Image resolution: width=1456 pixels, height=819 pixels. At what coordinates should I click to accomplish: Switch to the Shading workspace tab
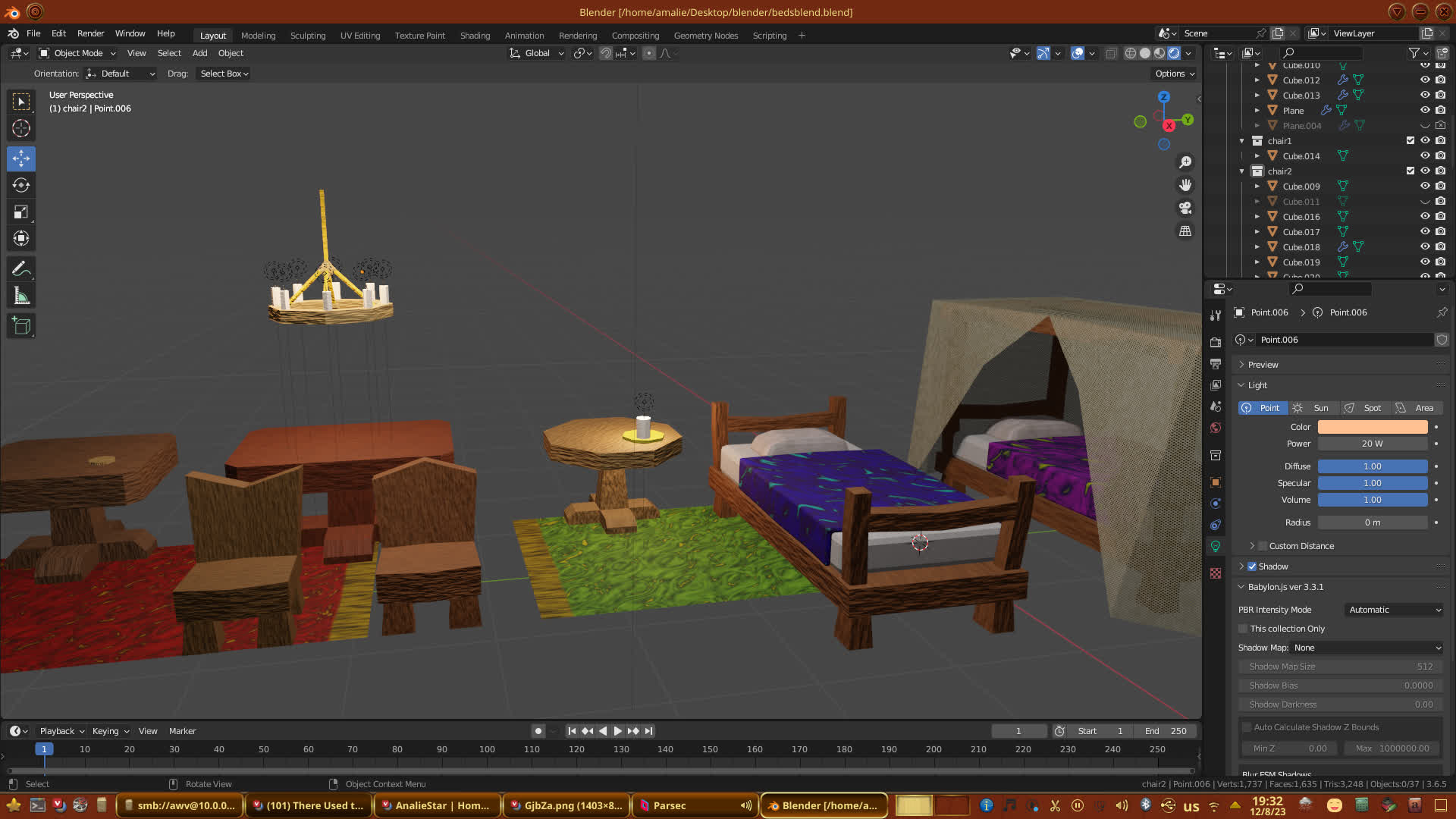475,36
